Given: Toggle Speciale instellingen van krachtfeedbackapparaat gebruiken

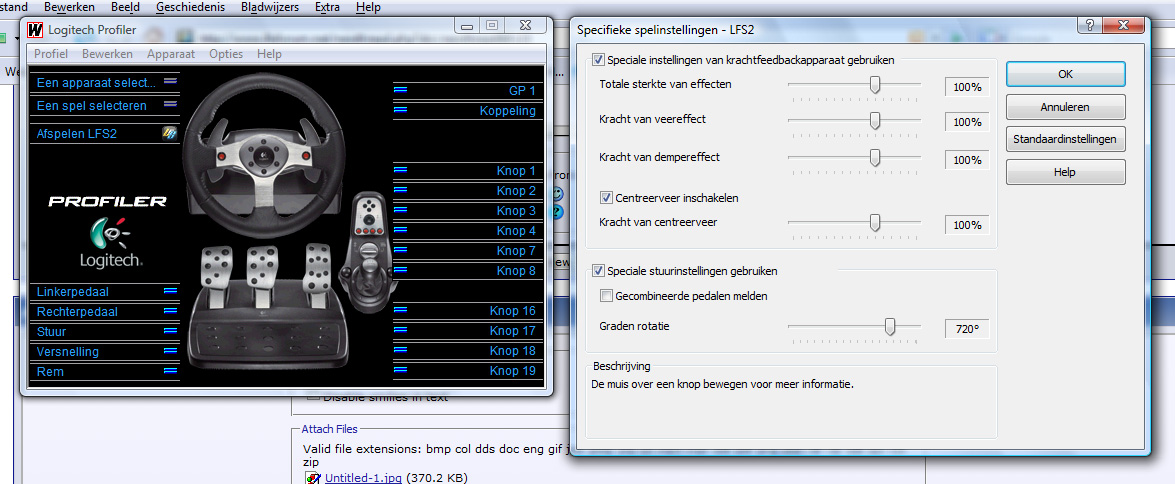Looking at the screenshot, I should pyautogui.click(x=598, y=59).
